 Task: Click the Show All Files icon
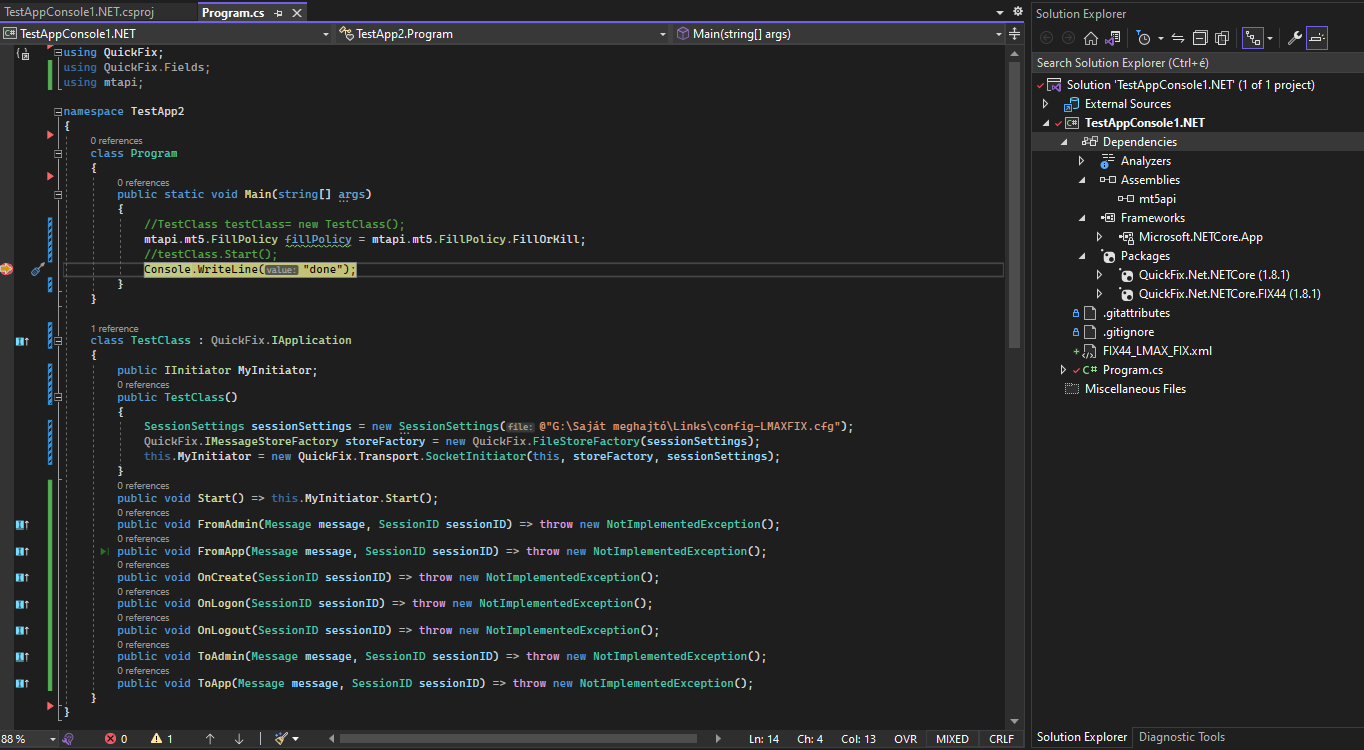click(1222, 38)
